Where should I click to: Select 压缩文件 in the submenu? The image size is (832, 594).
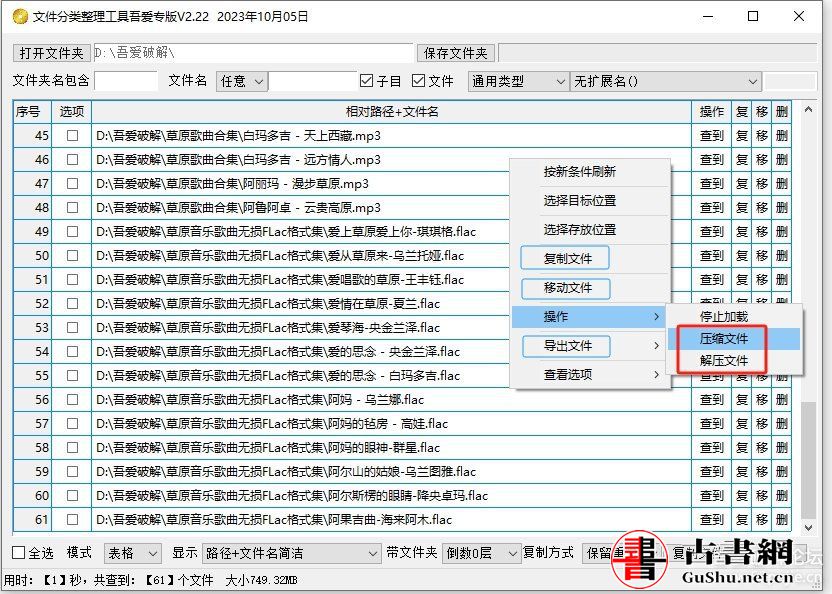point(724,339)
